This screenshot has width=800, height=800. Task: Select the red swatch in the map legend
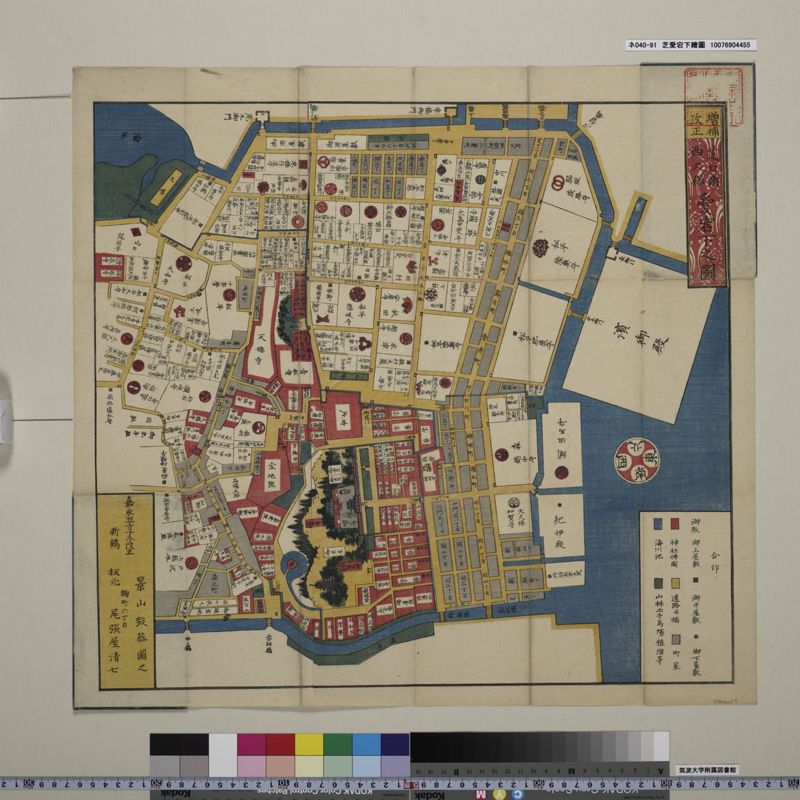pyautogui.click(x=676, y=524)
